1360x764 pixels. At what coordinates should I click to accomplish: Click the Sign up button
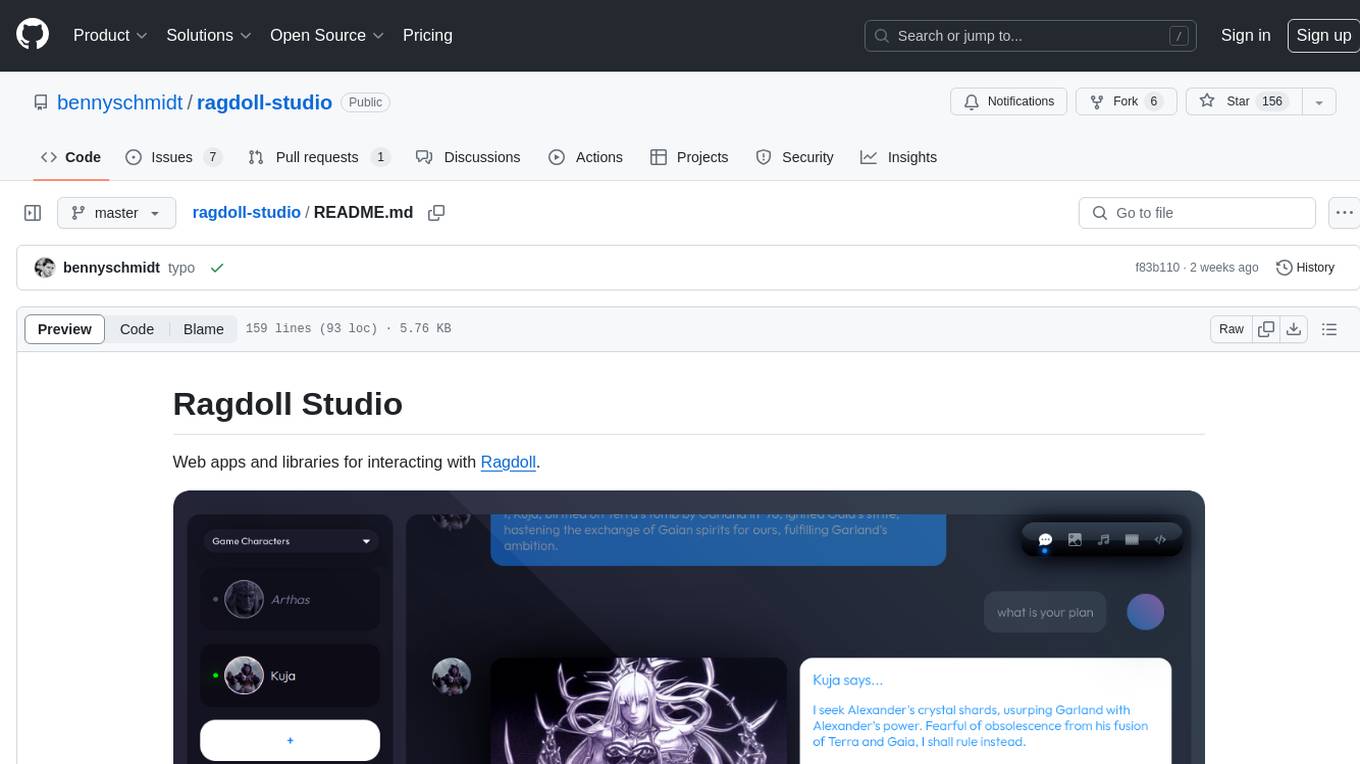(x=1323, y=35)
